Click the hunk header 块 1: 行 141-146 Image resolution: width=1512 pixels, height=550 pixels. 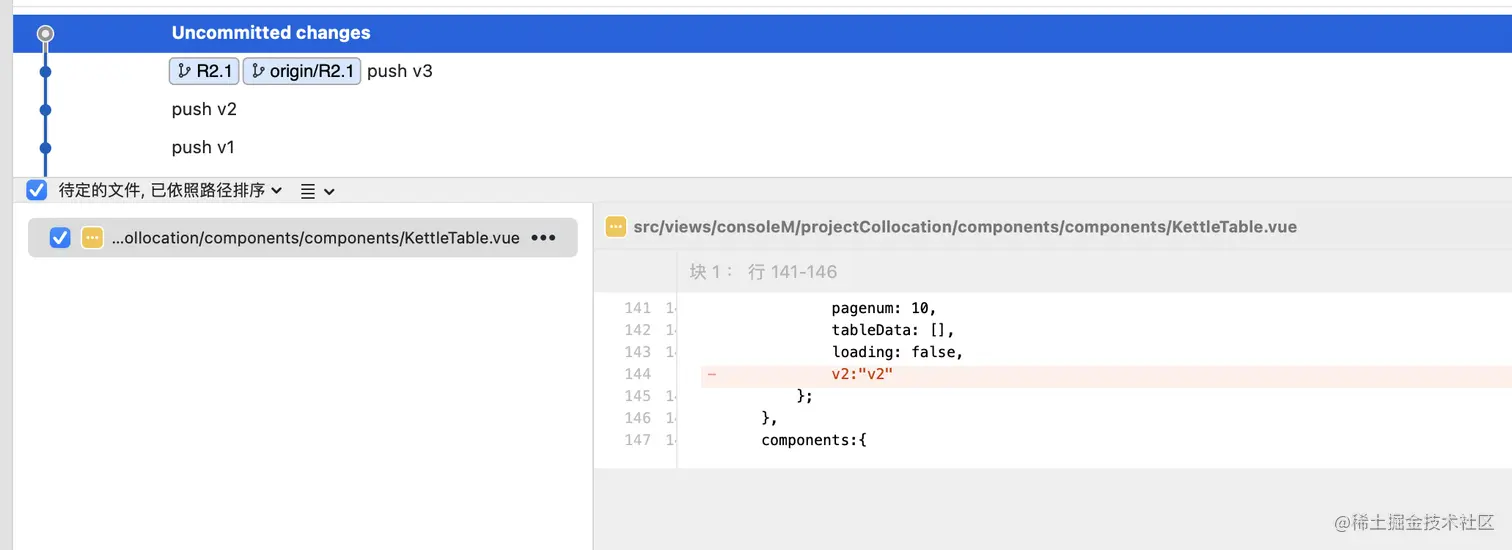[763, 272]
